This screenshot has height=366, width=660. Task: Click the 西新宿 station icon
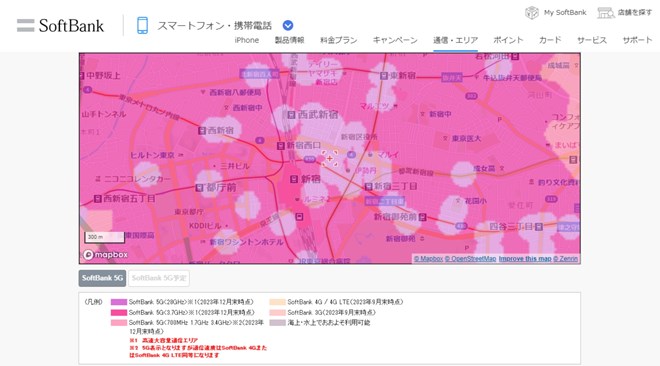pos(202,131)
